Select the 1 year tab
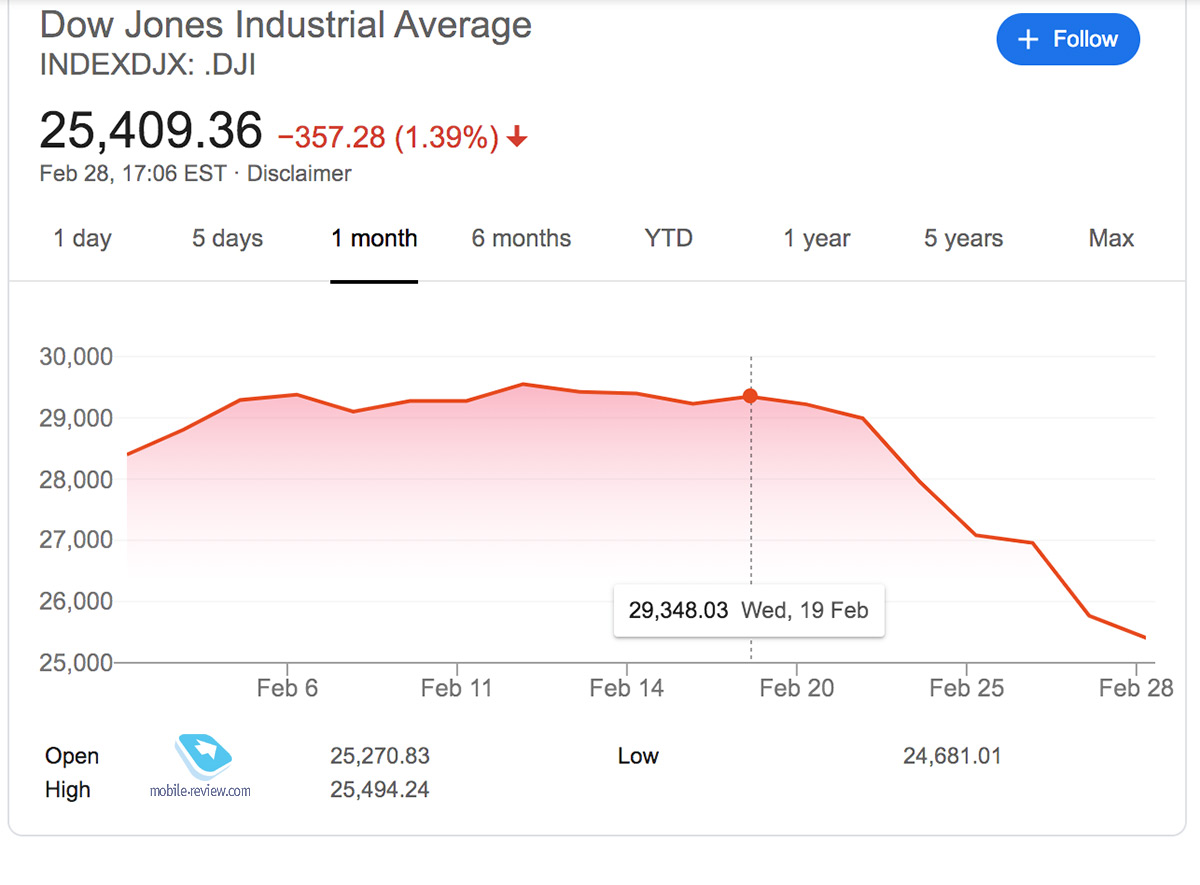Image resolution: width=1200 pixels, height=885 pixels. pos(816,239)
